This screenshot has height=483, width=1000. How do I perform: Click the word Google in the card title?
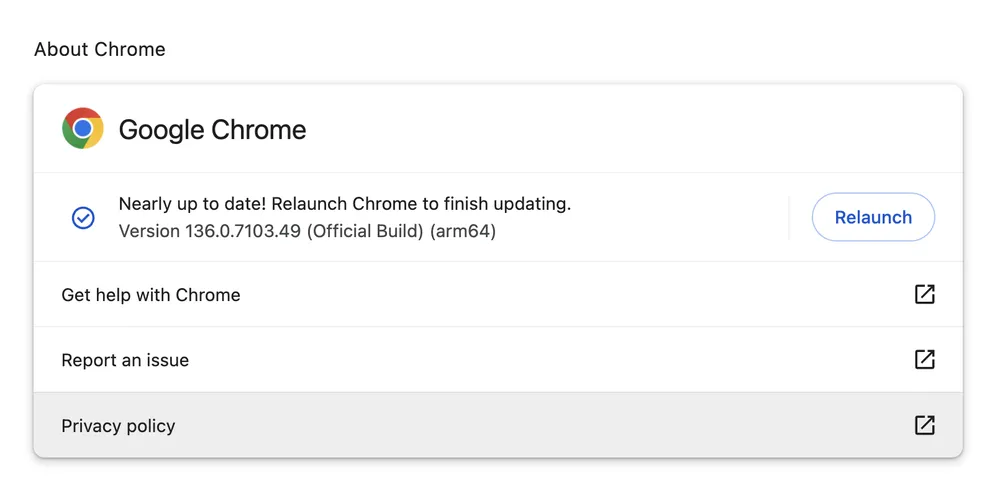coord(161,130)
